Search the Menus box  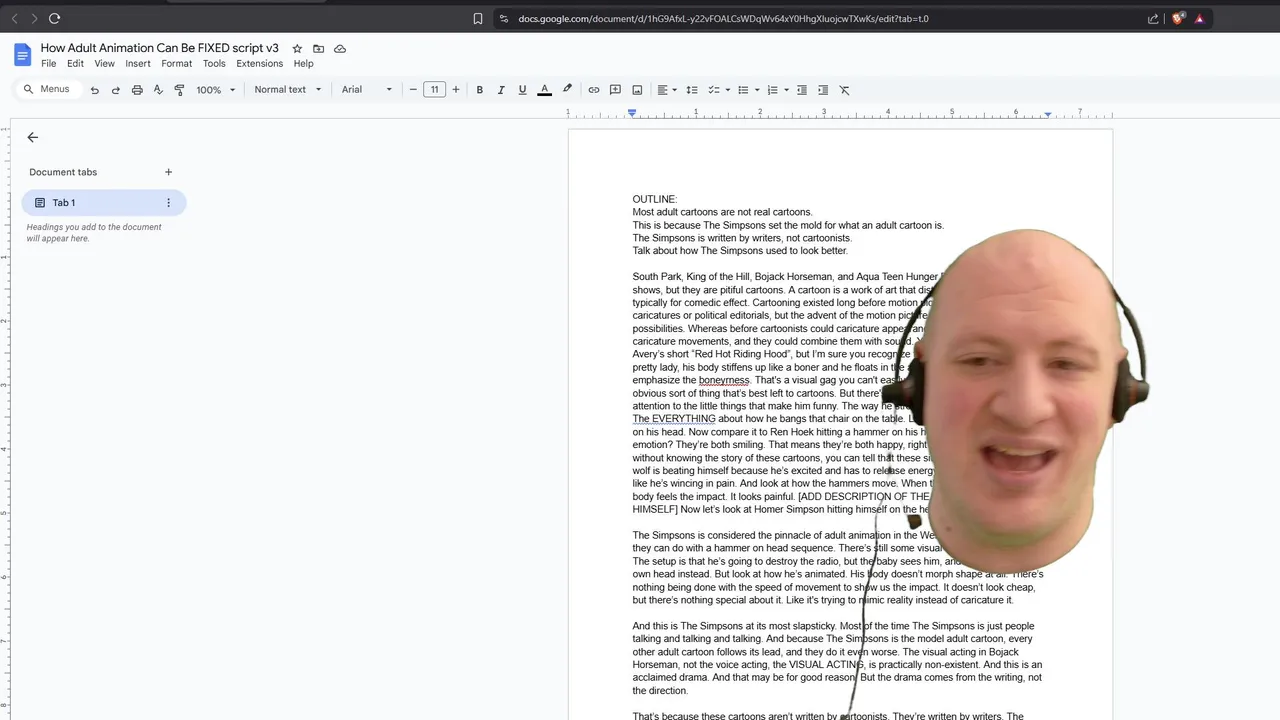click(x=47, y=89)
